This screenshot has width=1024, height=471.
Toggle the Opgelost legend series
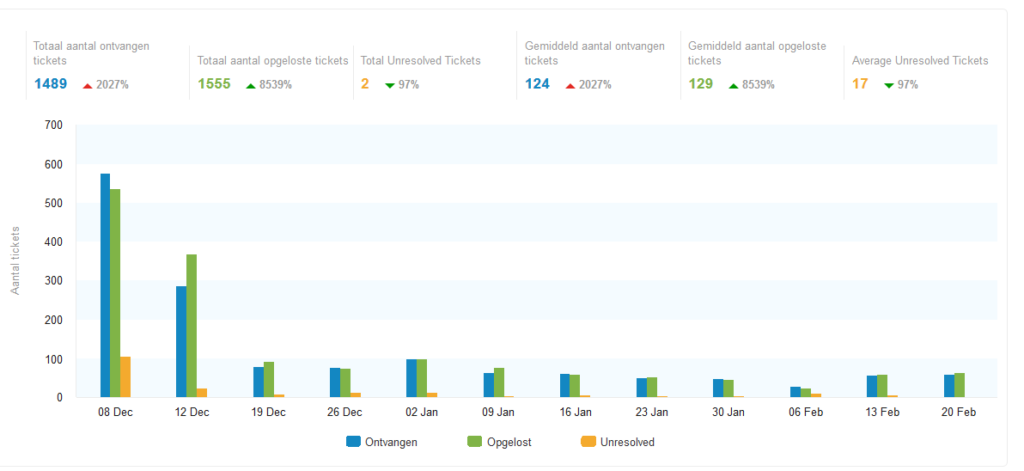click(x=500, y=442)
